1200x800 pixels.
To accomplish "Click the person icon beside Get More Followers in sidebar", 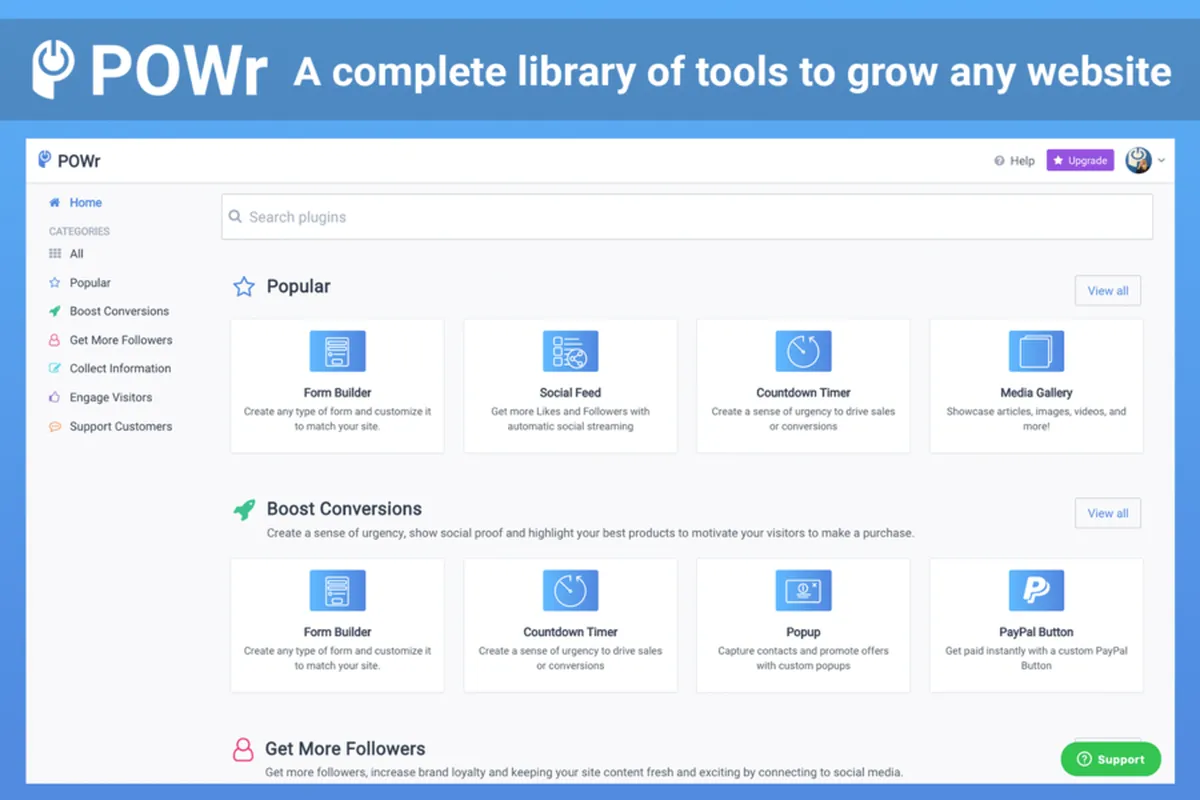I will pyautogui.click(x=55, y=340).
